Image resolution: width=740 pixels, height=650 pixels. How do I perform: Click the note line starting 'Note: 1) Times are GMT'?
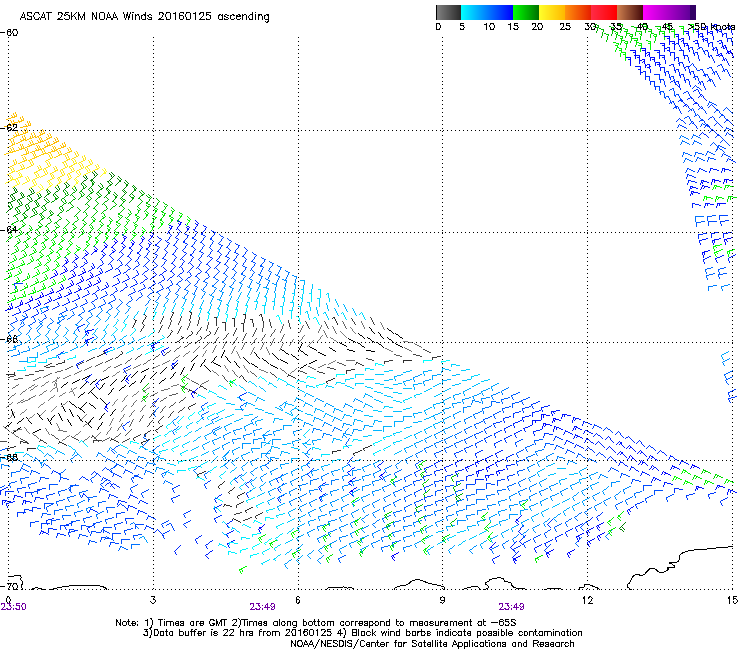click(316, 623)
